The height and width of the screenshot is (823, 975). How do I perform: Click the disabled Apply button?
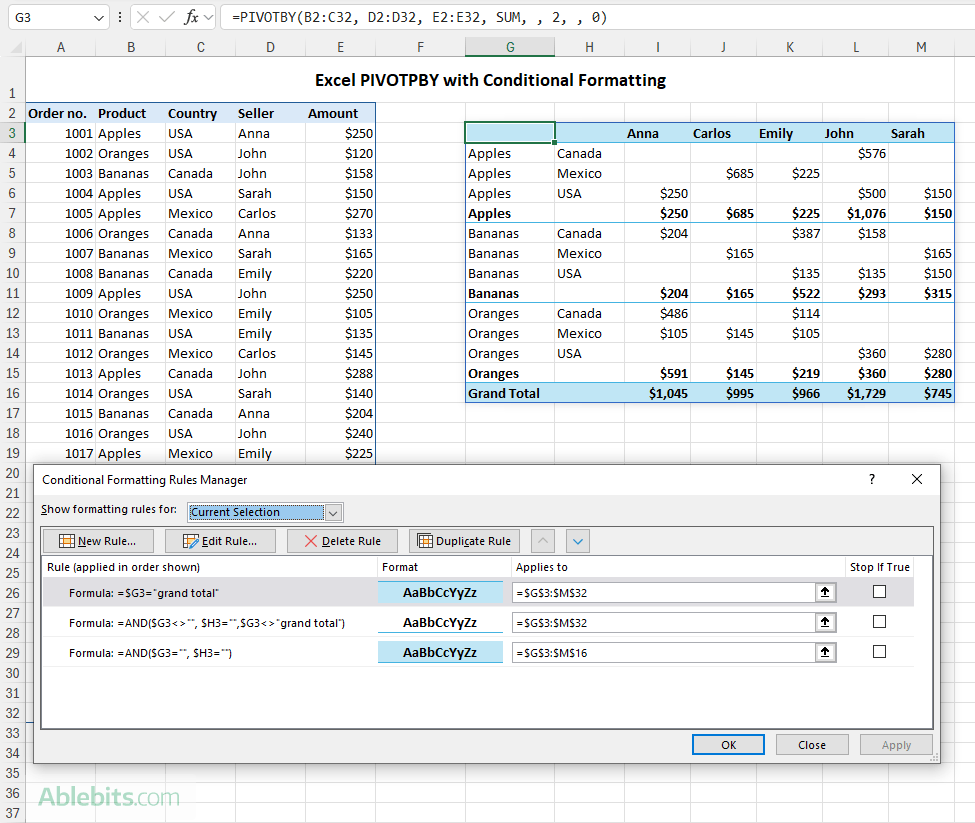coord(896,745)
